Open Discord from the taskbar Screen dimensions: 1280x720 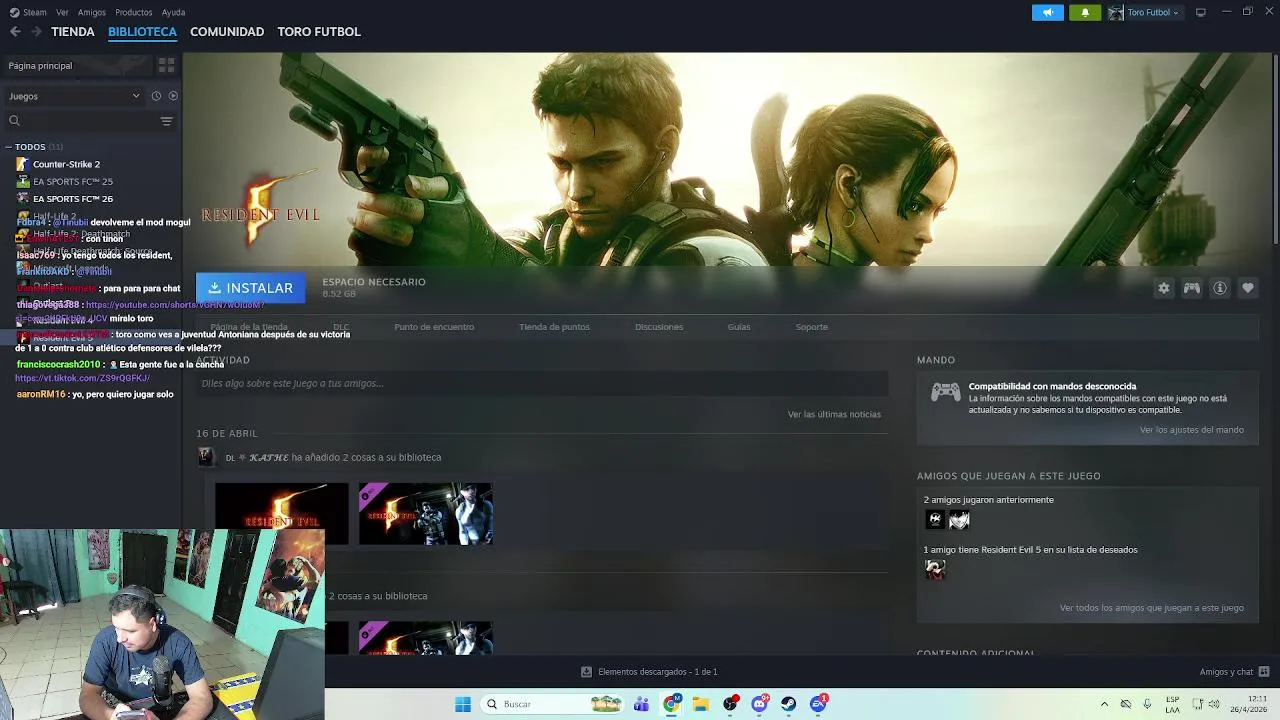click(760, 704)
